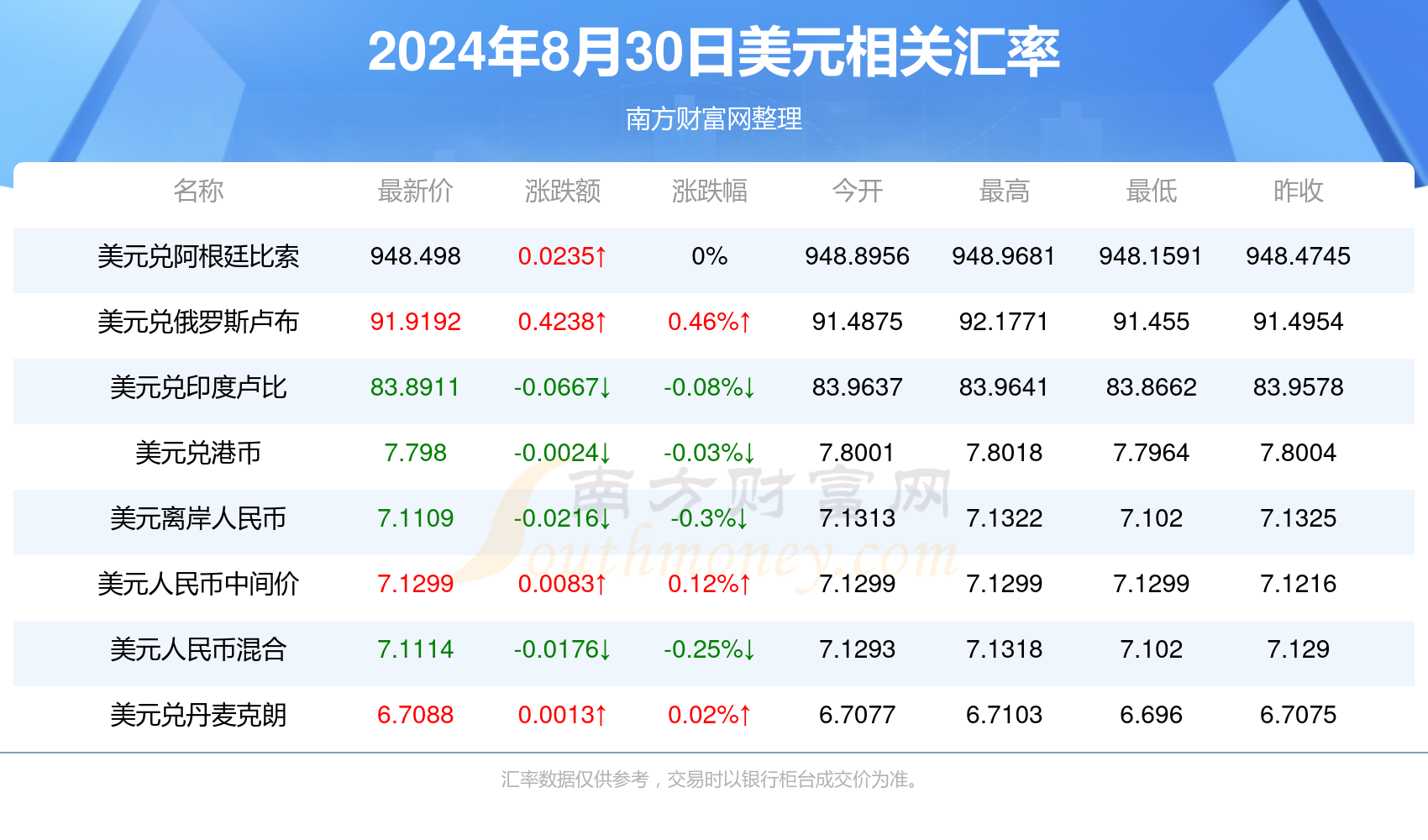Screen dimensions: 1428x840
Task: Click the 美元人民币中间价 row label
Action: (198, 584)
